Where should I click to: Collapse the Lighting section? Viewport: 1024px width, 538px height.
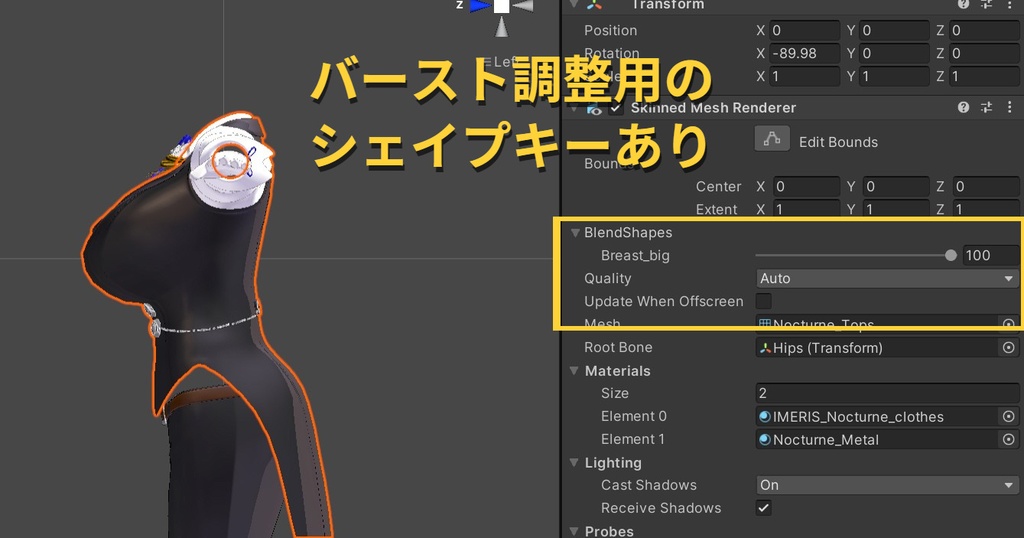point(575,462)
